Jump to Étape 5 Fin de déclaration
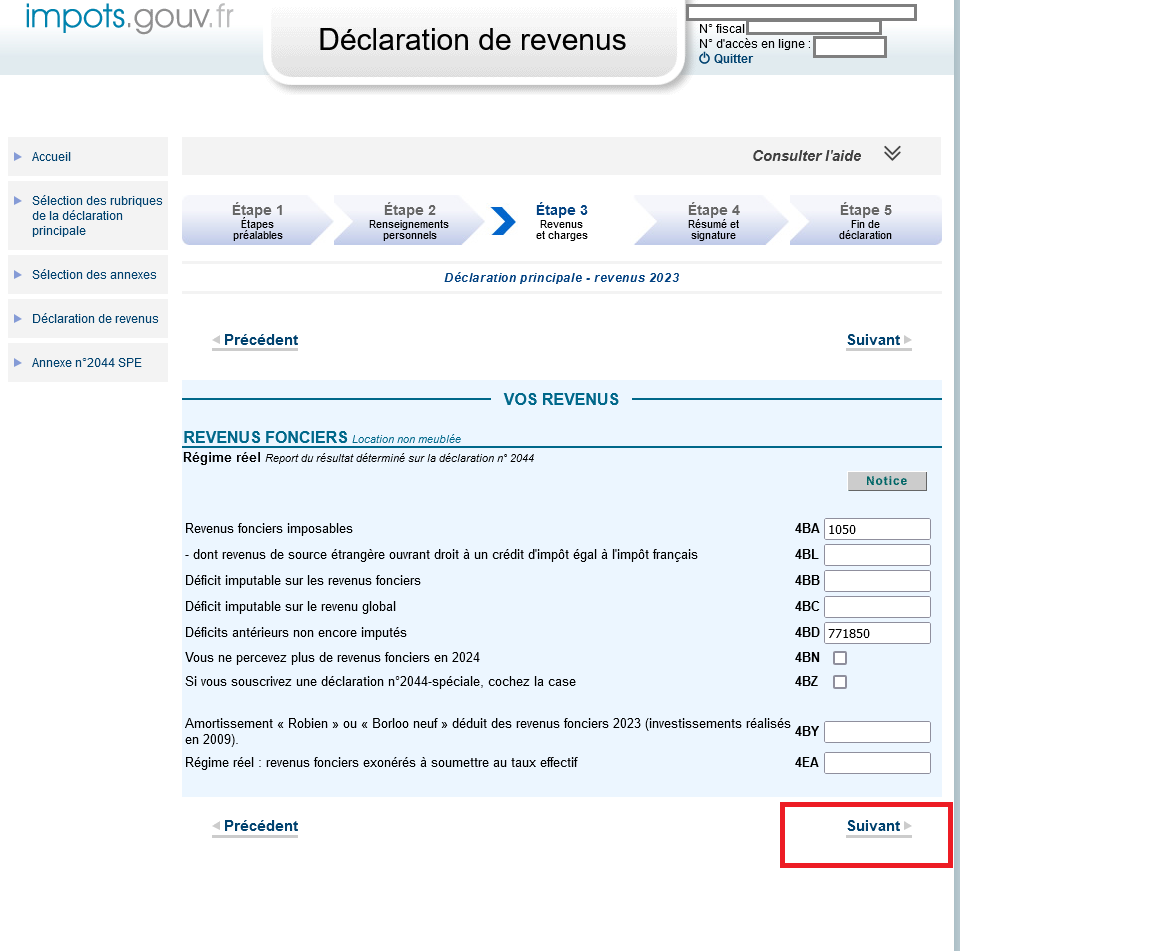This screenshot has height=951, width=1152. coord(865,221)
